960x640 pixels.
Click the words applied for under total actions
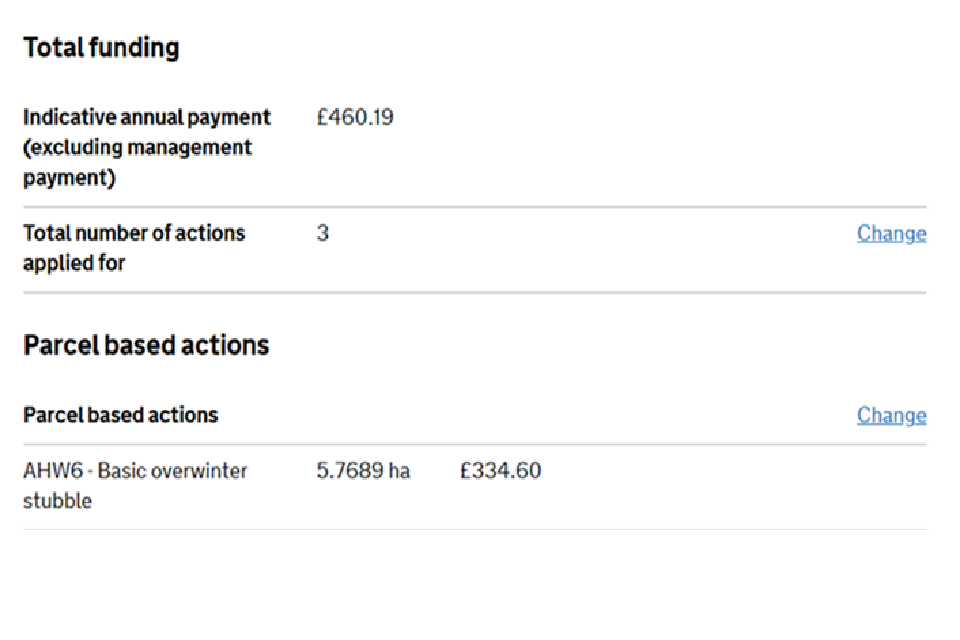[x=74, y=264]
